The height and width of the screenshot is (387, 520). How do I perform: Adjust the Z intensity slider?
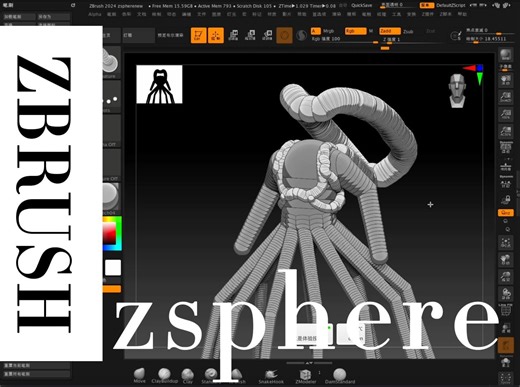pyautogui.click(x=412, y=40)
